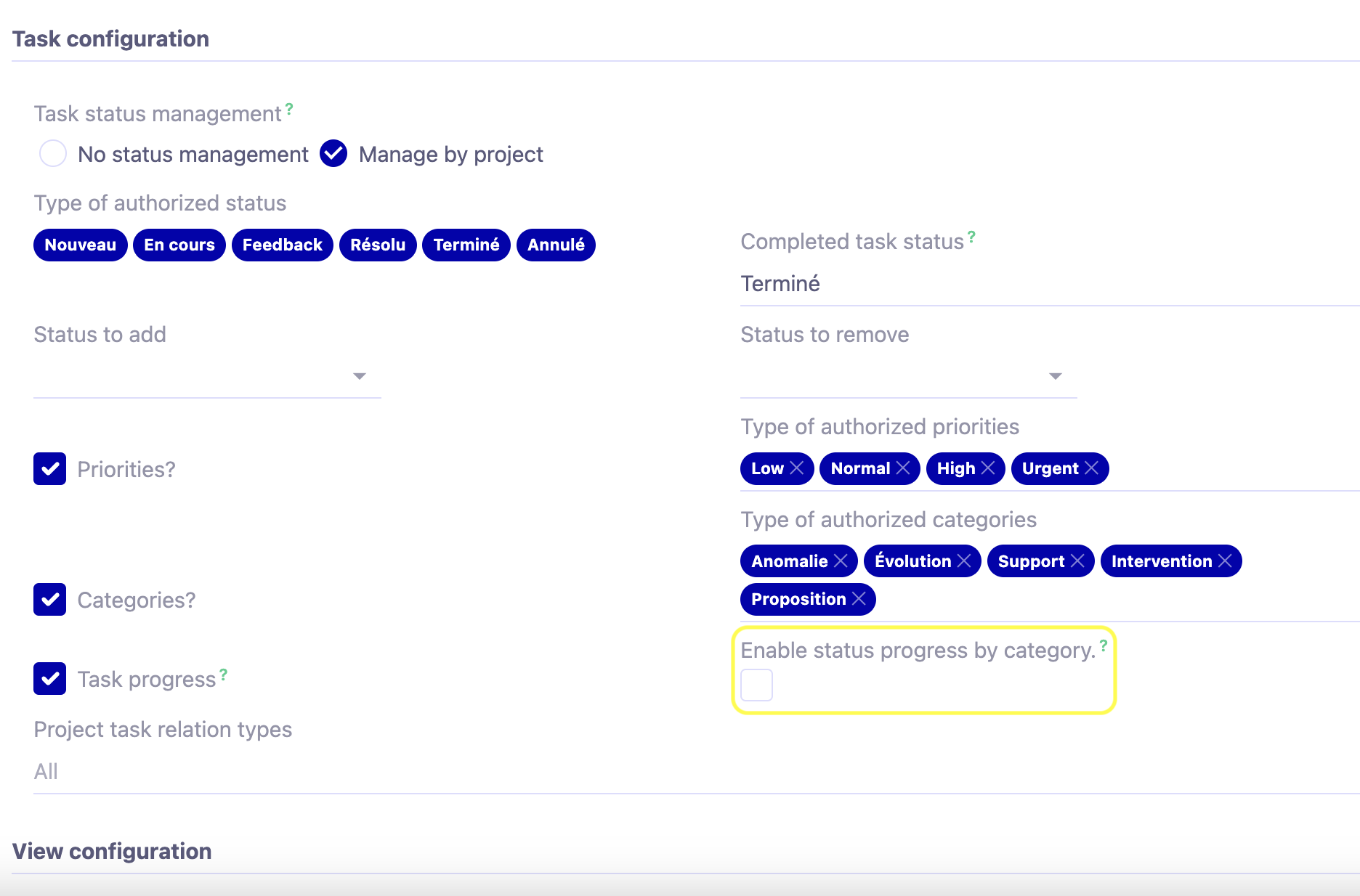Screen dimensions: 1360x896
Task: Select the Feedback status chip
Action: pyautogui.click(x=282, y=245)
